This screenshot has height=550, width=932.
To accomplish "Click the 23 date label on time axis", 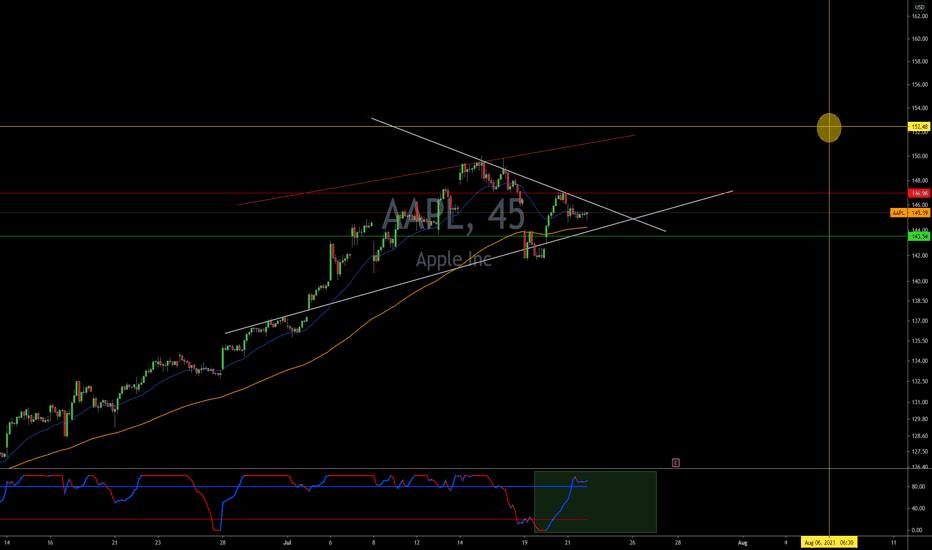I will click(158, 542).
